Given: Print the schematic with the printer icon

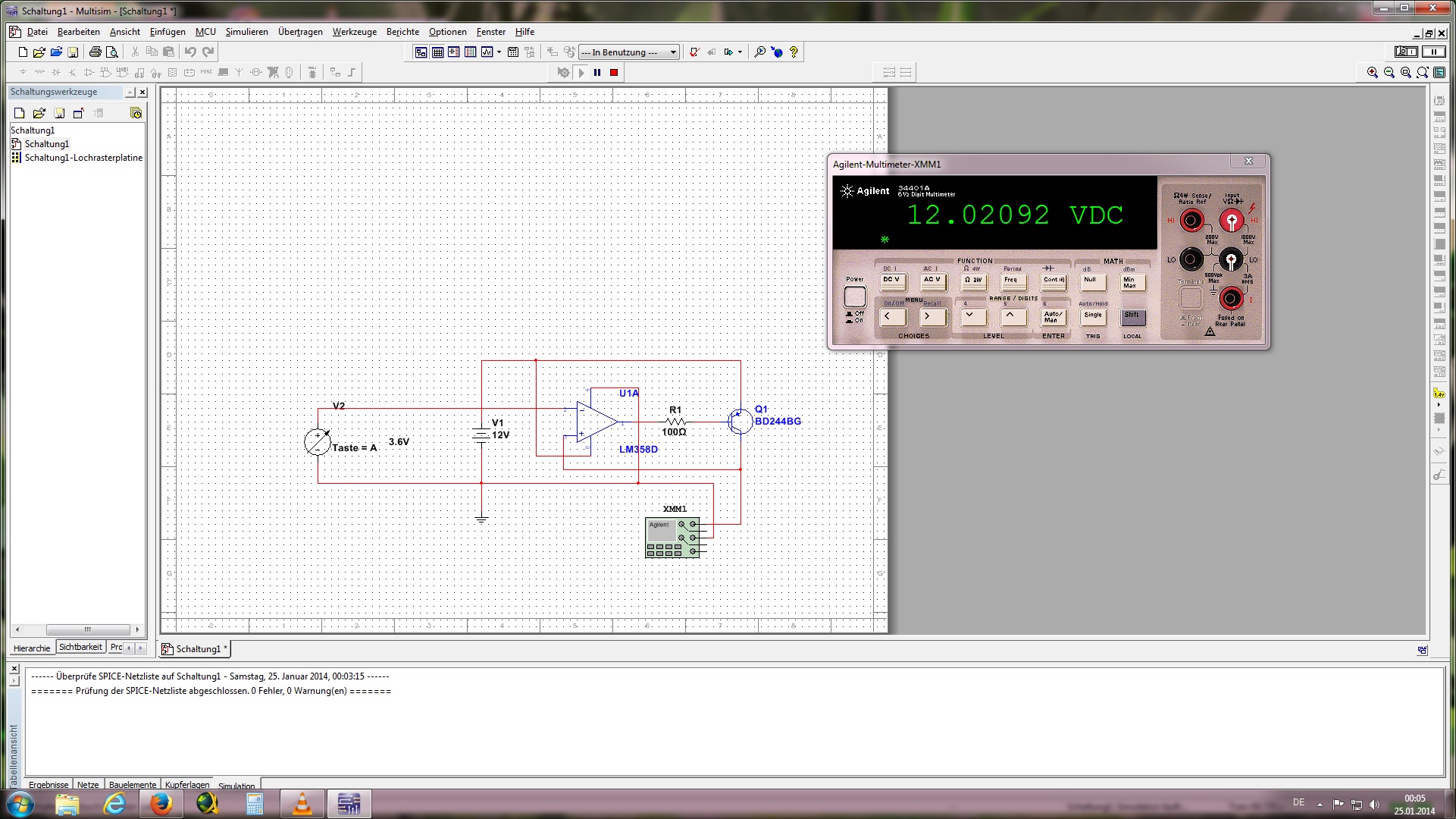Looking at the screenshot, I should tap(95, 52).
